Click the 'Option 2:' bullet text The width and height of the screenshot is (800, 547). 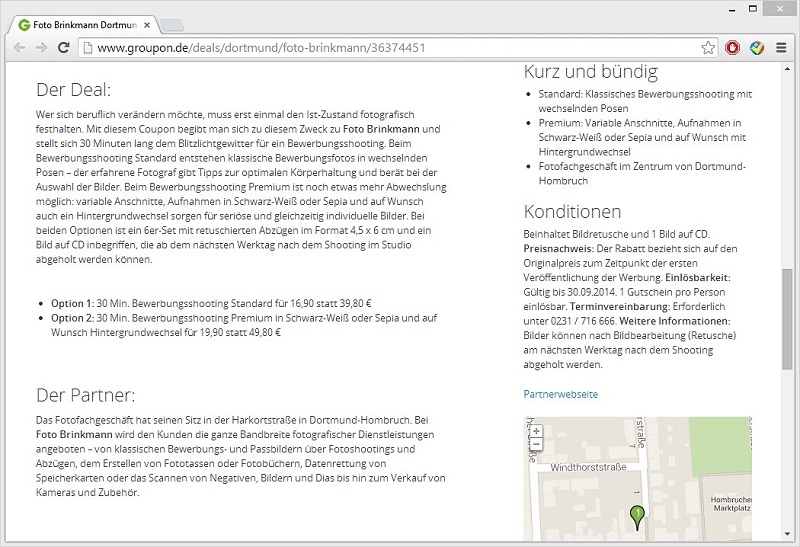tap(72, 318)
